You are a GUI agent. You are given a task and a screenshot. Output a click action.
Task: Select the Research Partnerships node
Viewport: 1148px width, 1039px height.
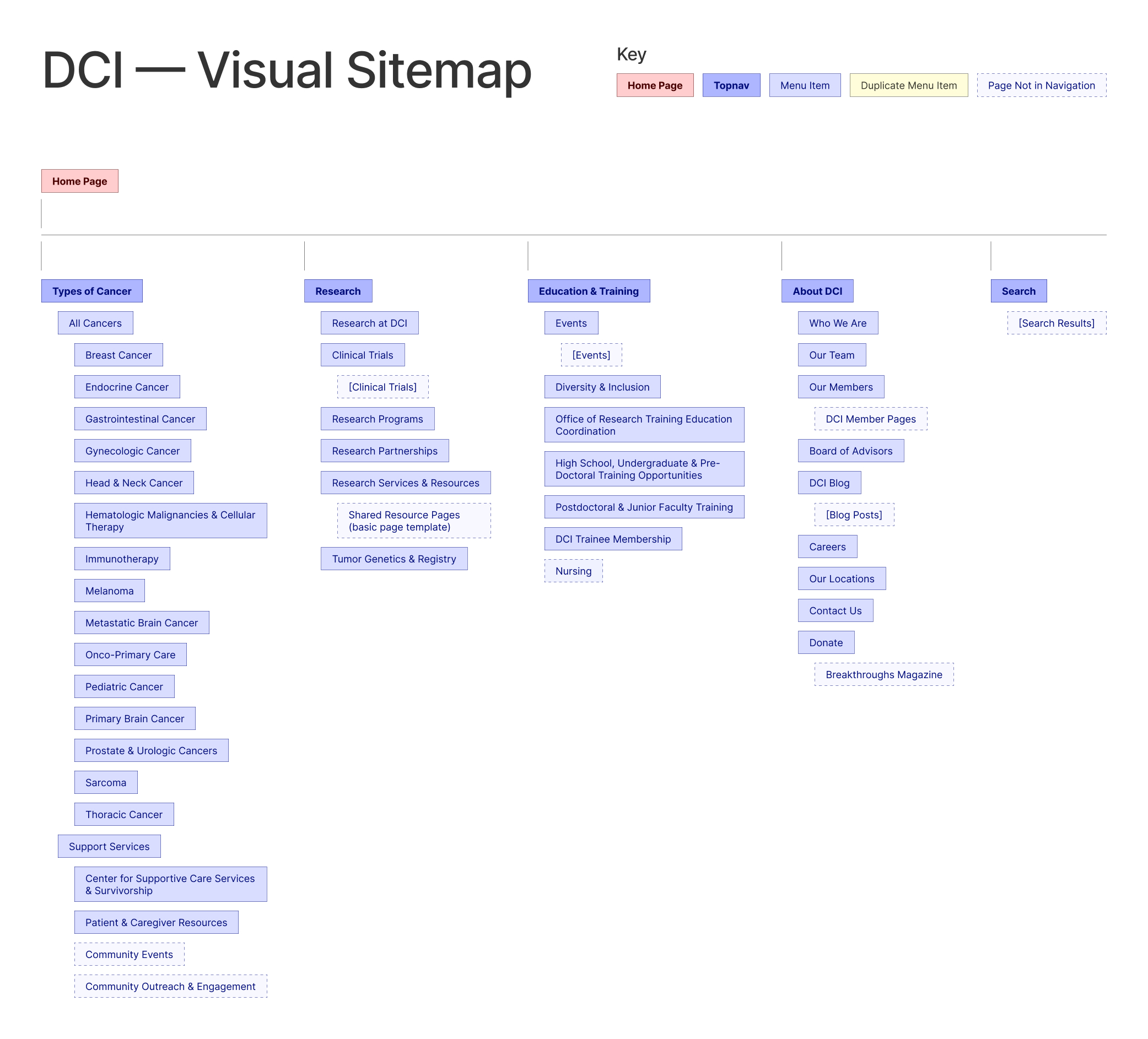385,450
